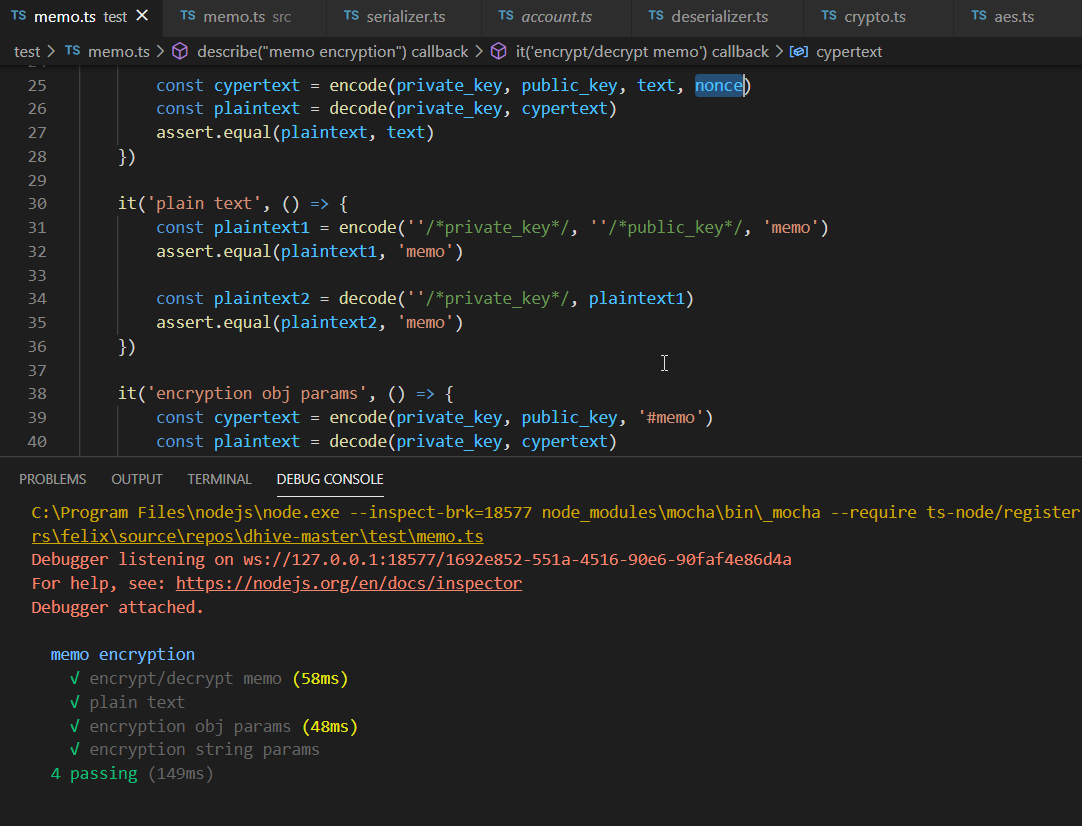The width and height of the screenshot is (1082, 826).
Task: Click 'plain text' test result in console
Action: coord(127,702)
